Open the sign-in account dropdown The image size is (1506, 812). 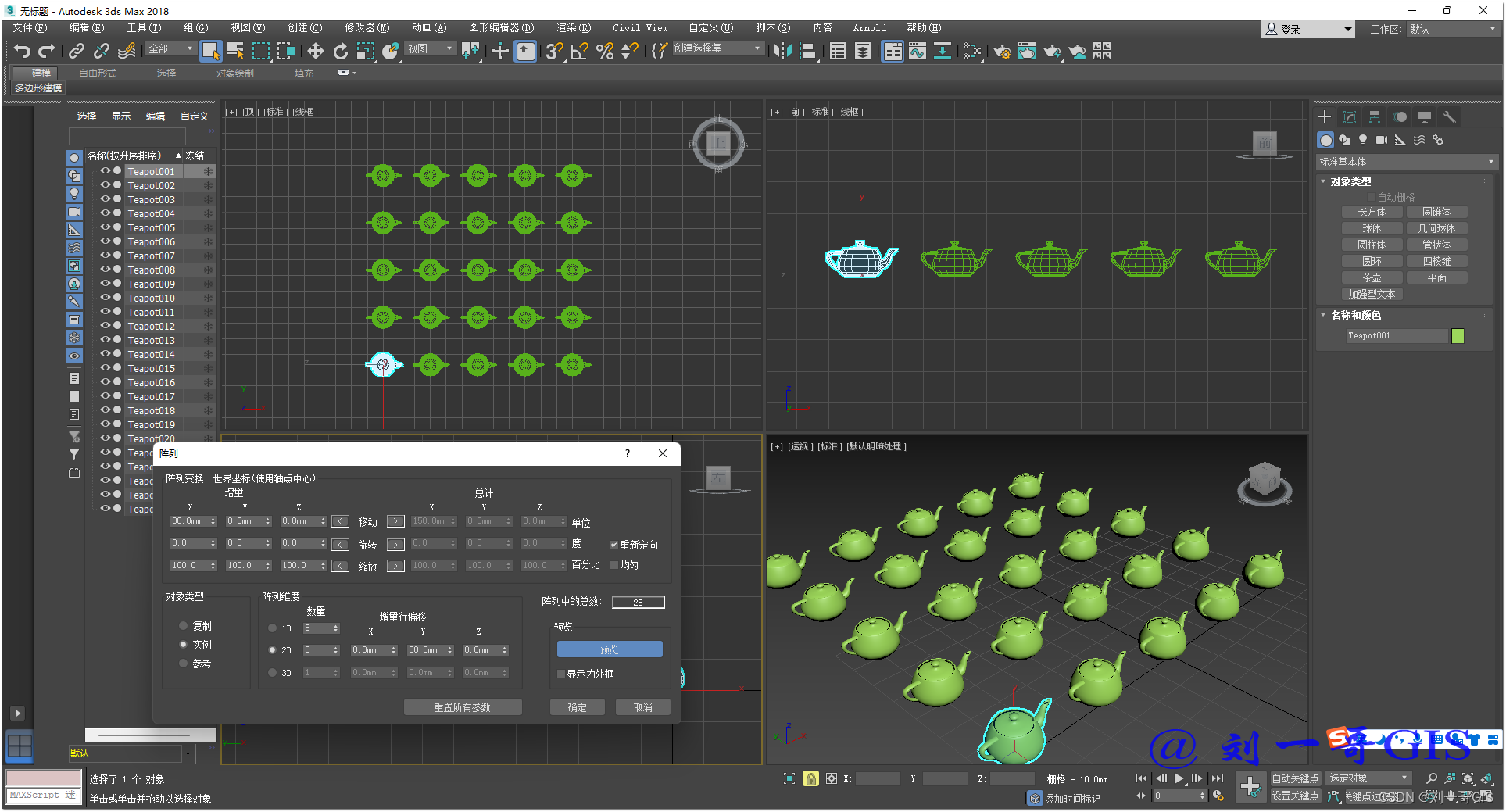click(1308, 29)
